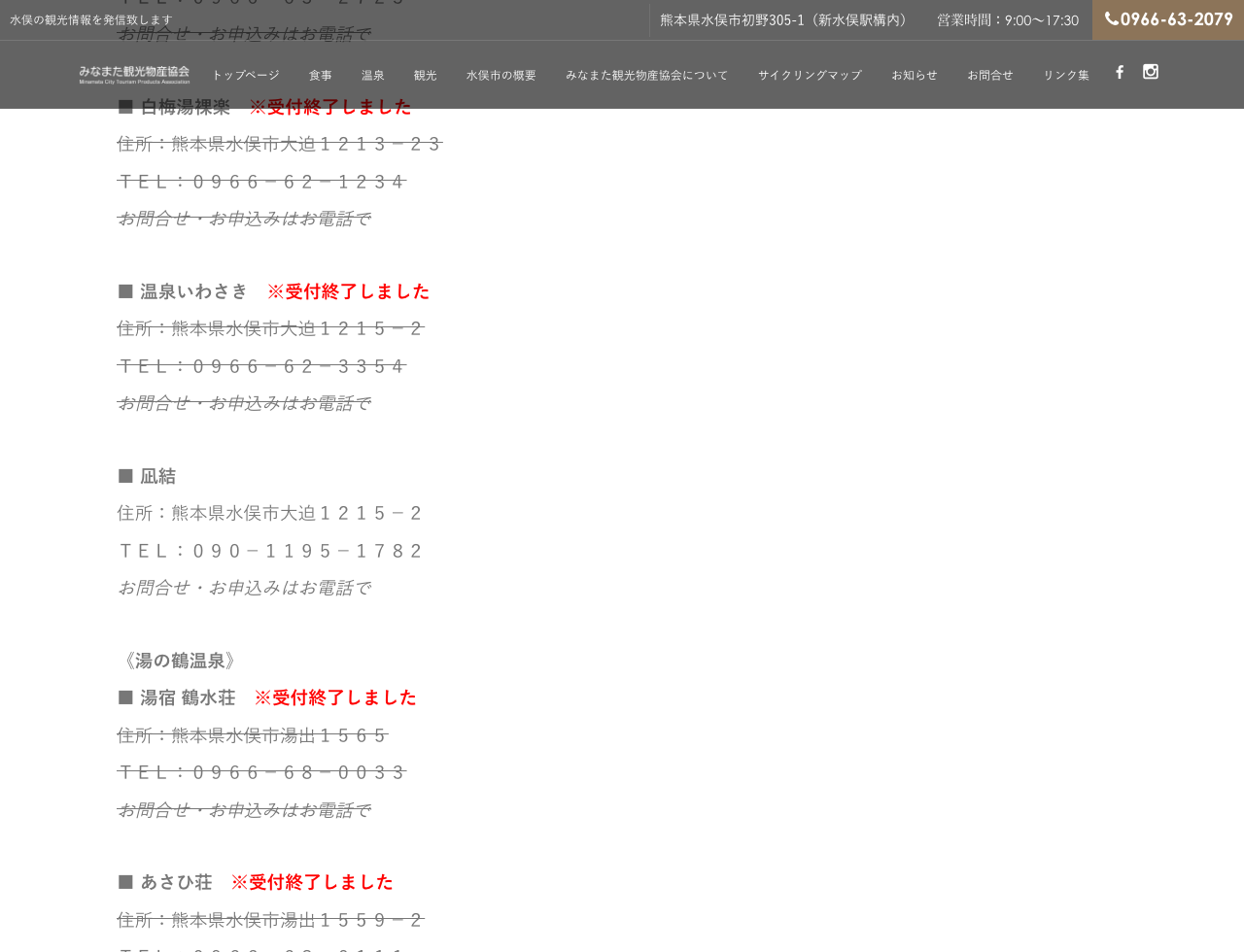Open トップページ menu item
Viewport: 1244px width, 952px height.
tap(245, 75)
